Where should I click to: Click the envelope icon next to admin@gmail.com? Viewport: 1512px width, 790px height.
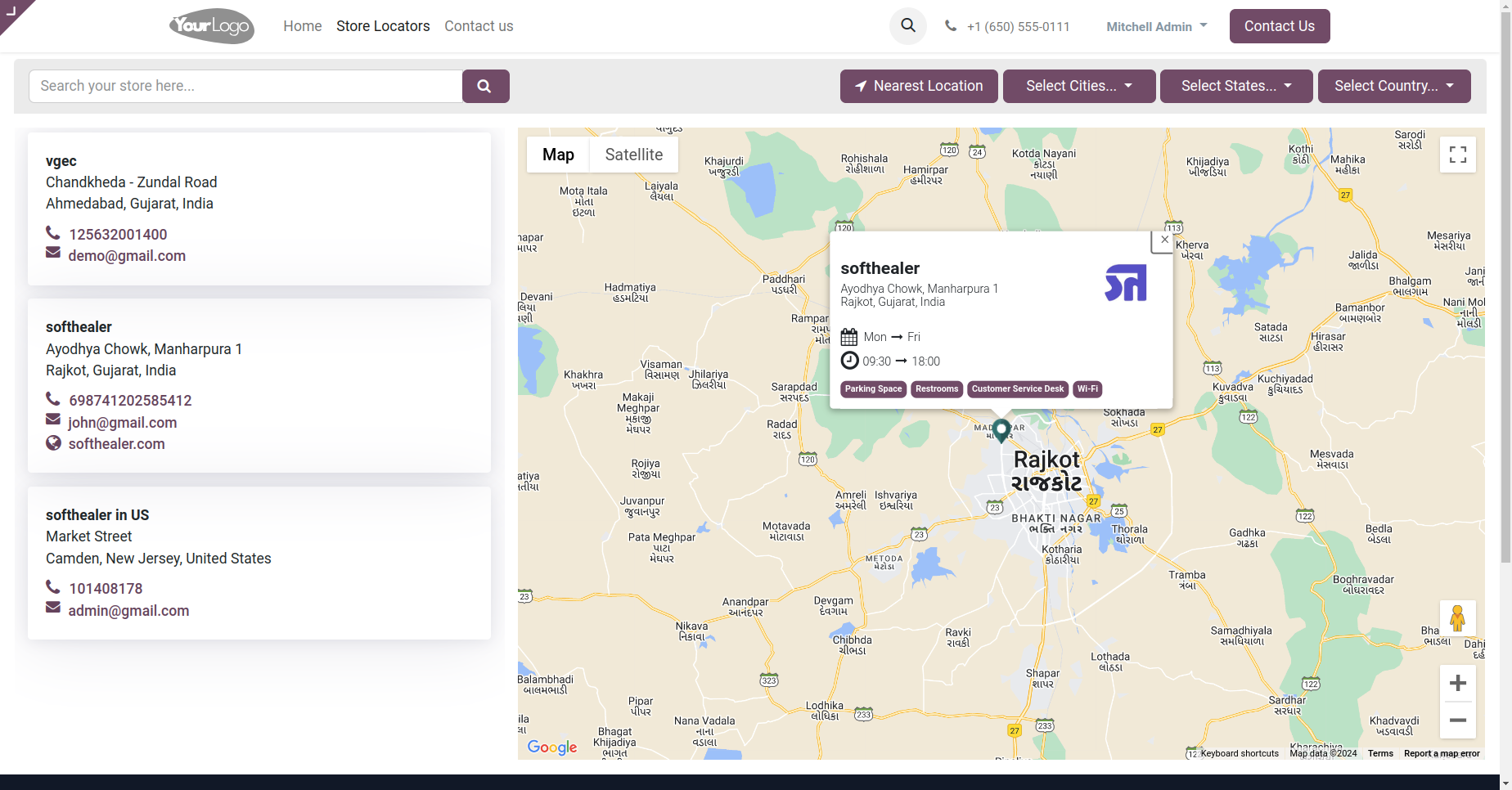[x=53, y=608]
